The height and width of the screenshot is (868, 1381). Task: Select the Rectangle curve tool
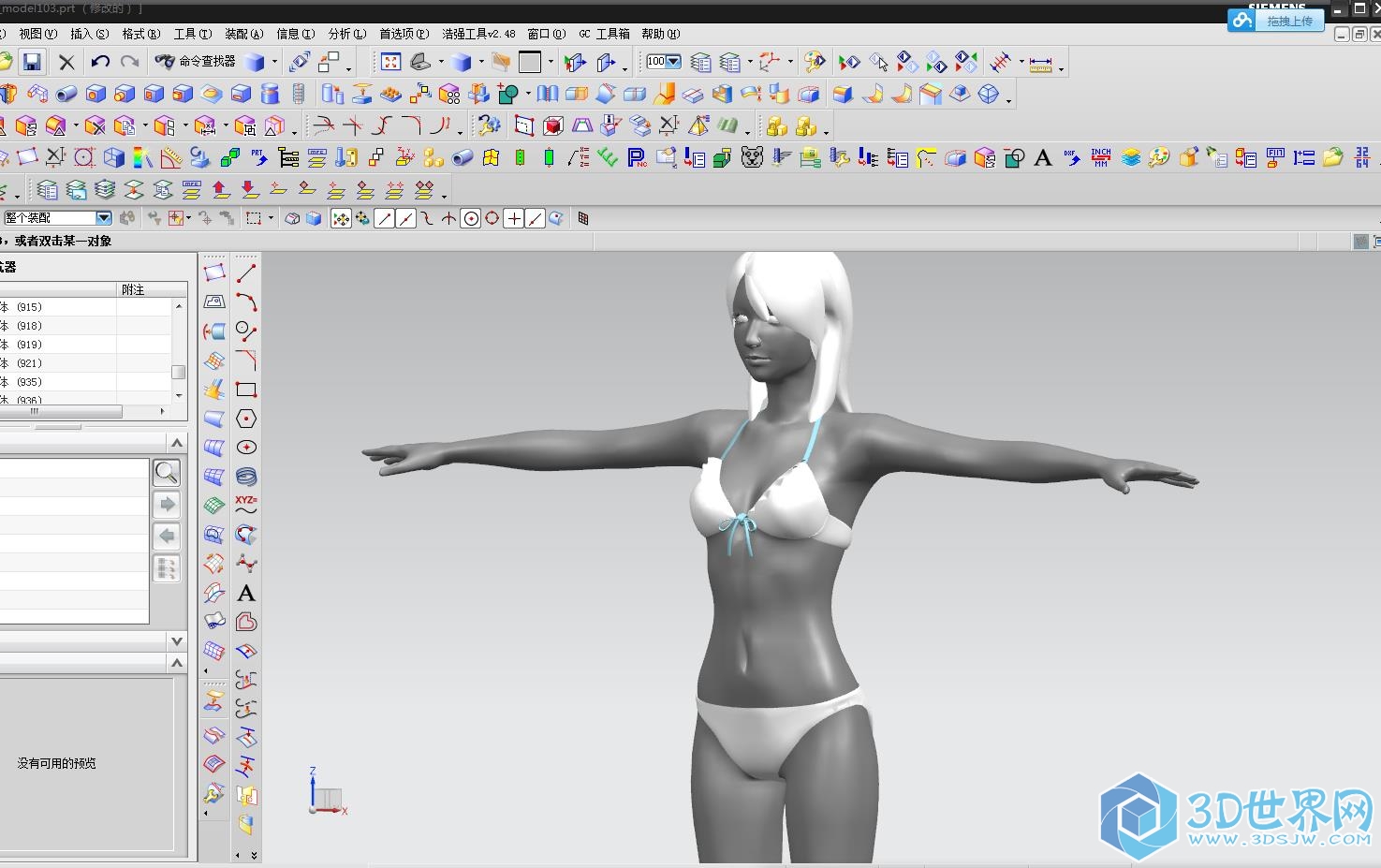pos(246,390)
